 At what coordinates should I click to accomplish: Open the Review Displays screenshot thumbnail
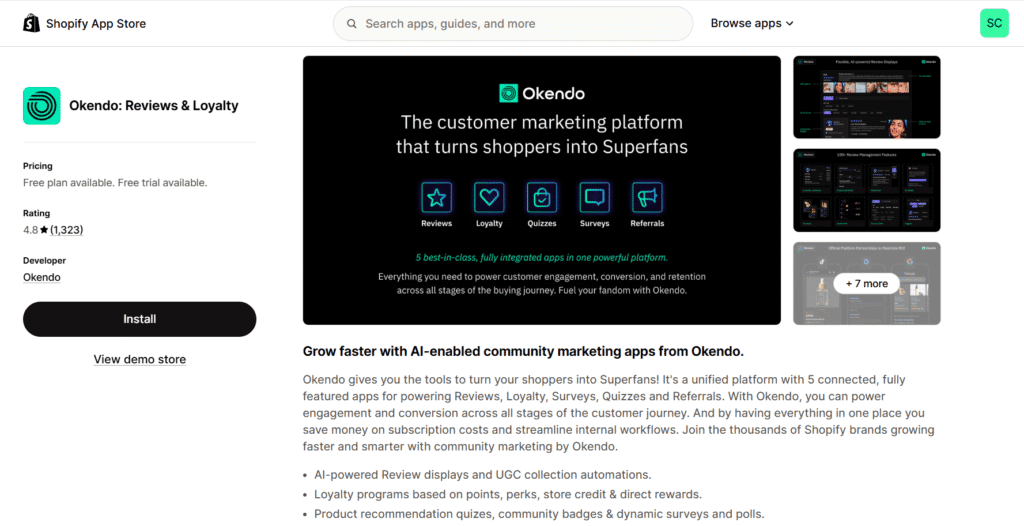click(867, 97)
